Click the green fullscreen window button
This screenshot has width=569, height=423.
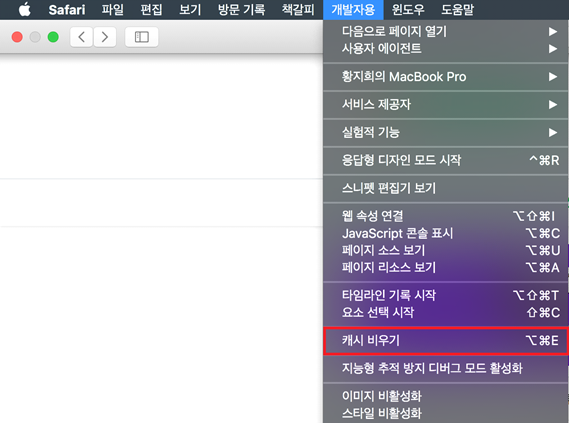click(x=53, y=37)
